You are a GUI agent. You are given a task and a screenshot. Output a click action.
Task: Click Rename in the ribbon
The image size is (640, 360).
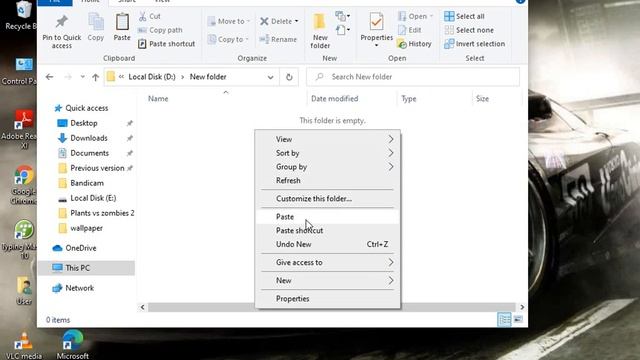(x=278, y=39)
